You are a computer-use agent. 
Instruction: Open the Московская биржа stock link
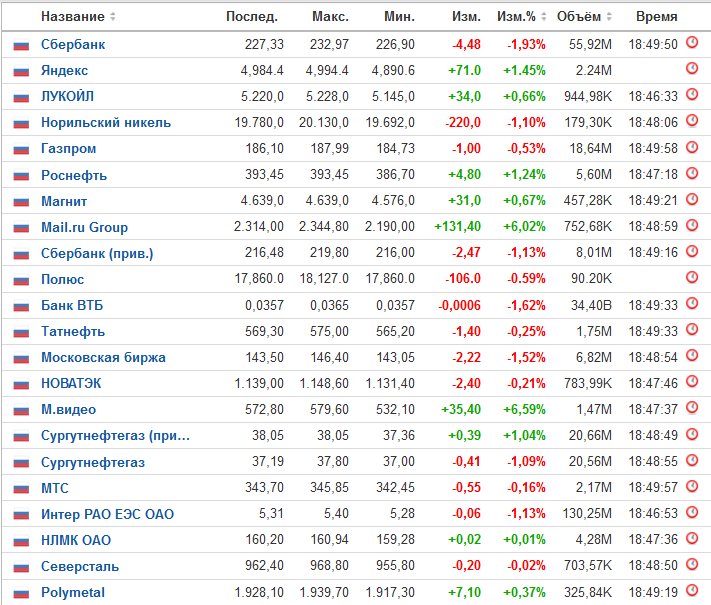(x=103, y=357)
